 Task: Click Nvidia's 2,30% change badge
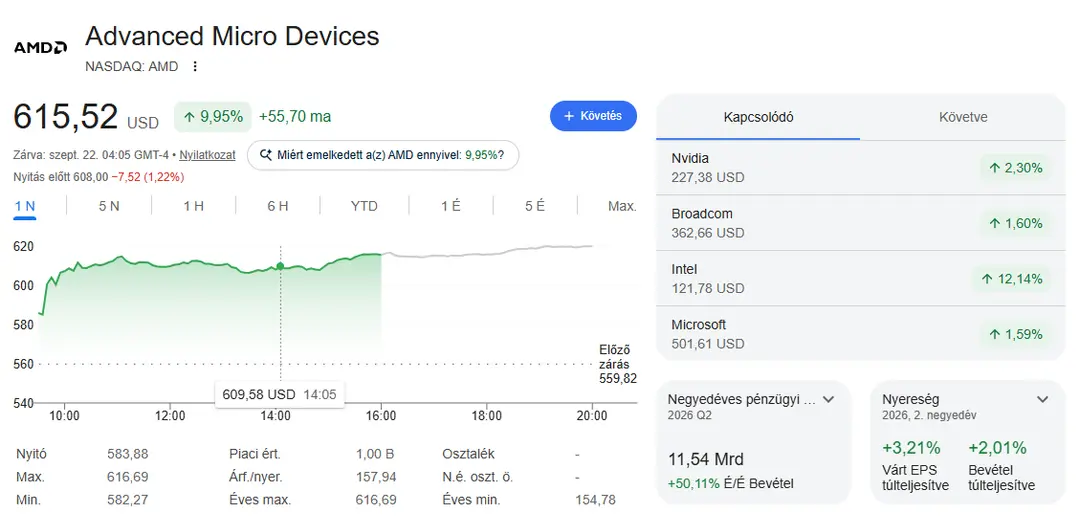pyautogui.click(x=1015, y=167)
